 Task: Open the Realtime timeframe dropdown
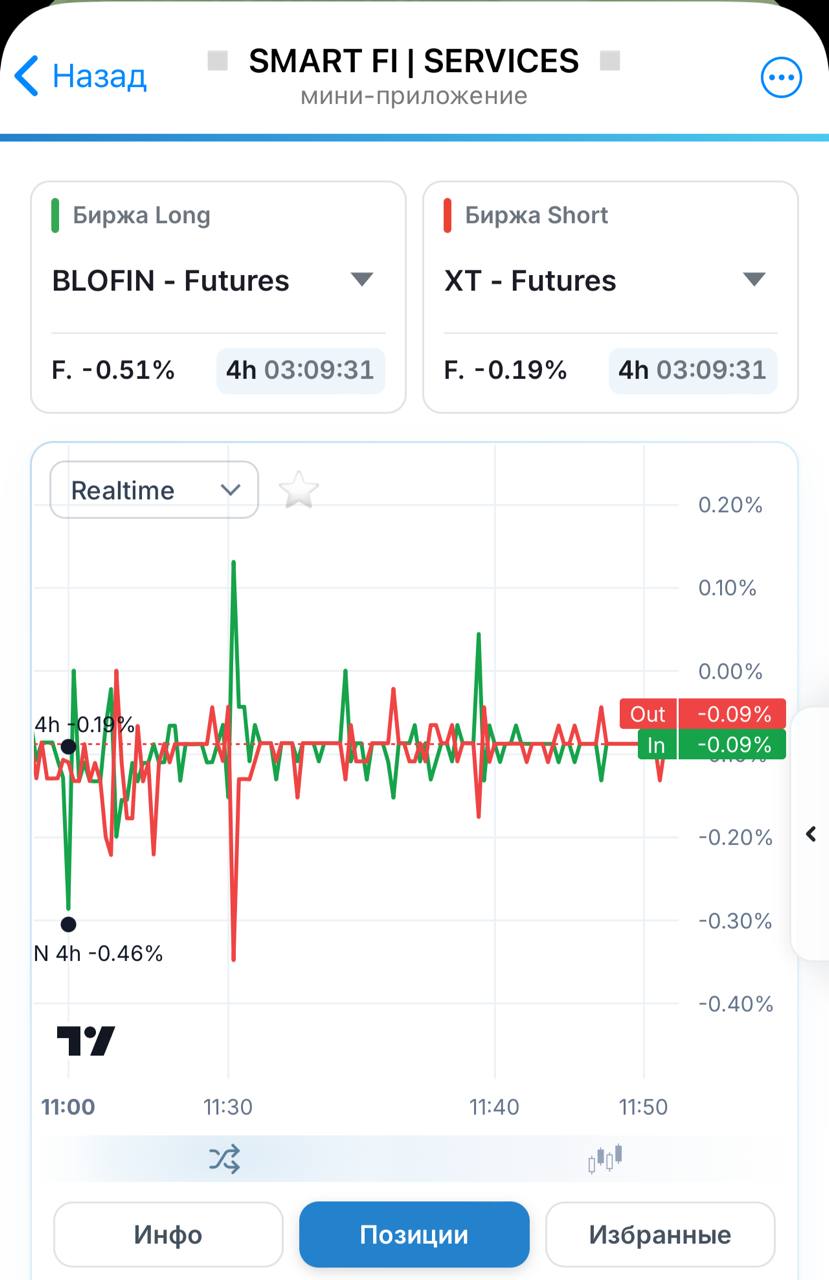click(154, 490)
